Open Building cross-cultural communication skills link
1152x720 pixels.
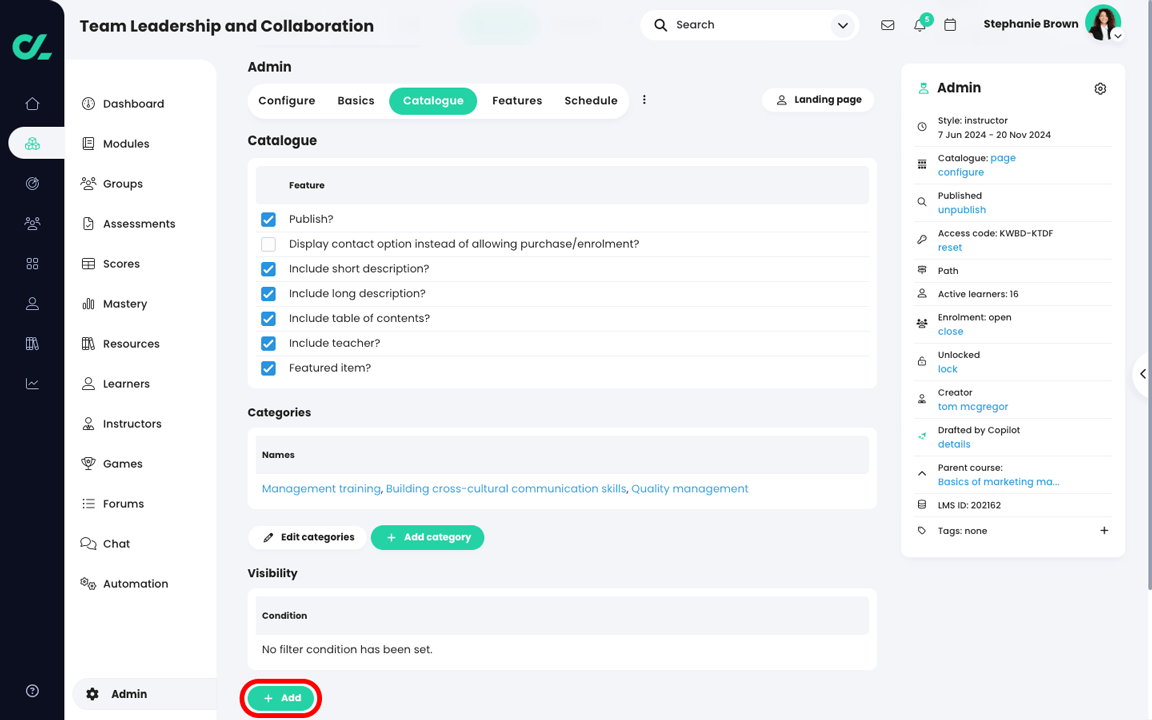[x=505, y=489]
